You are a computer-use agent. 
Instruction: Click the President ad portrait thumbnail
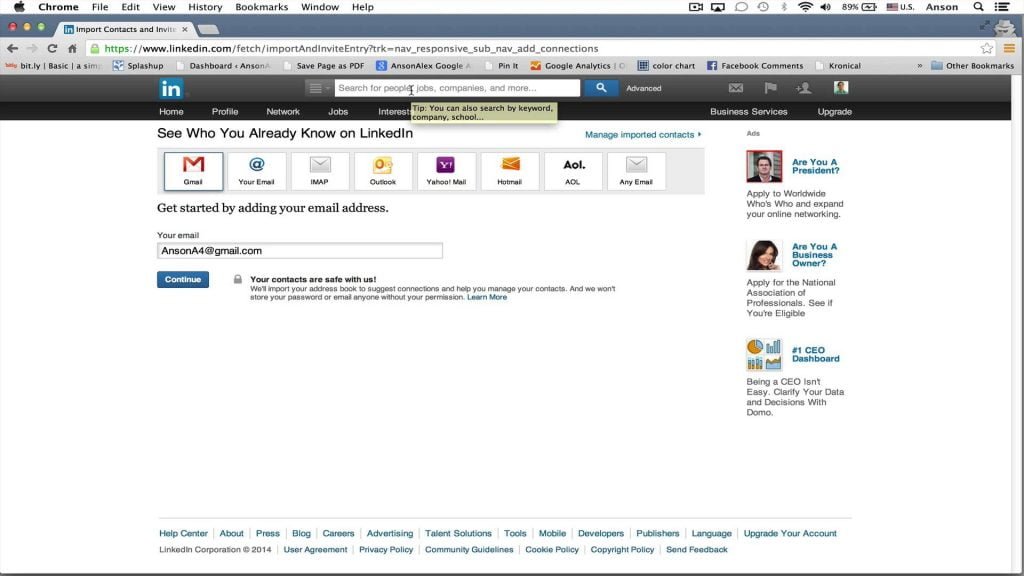pyautogui.click(x=764, y=167)
